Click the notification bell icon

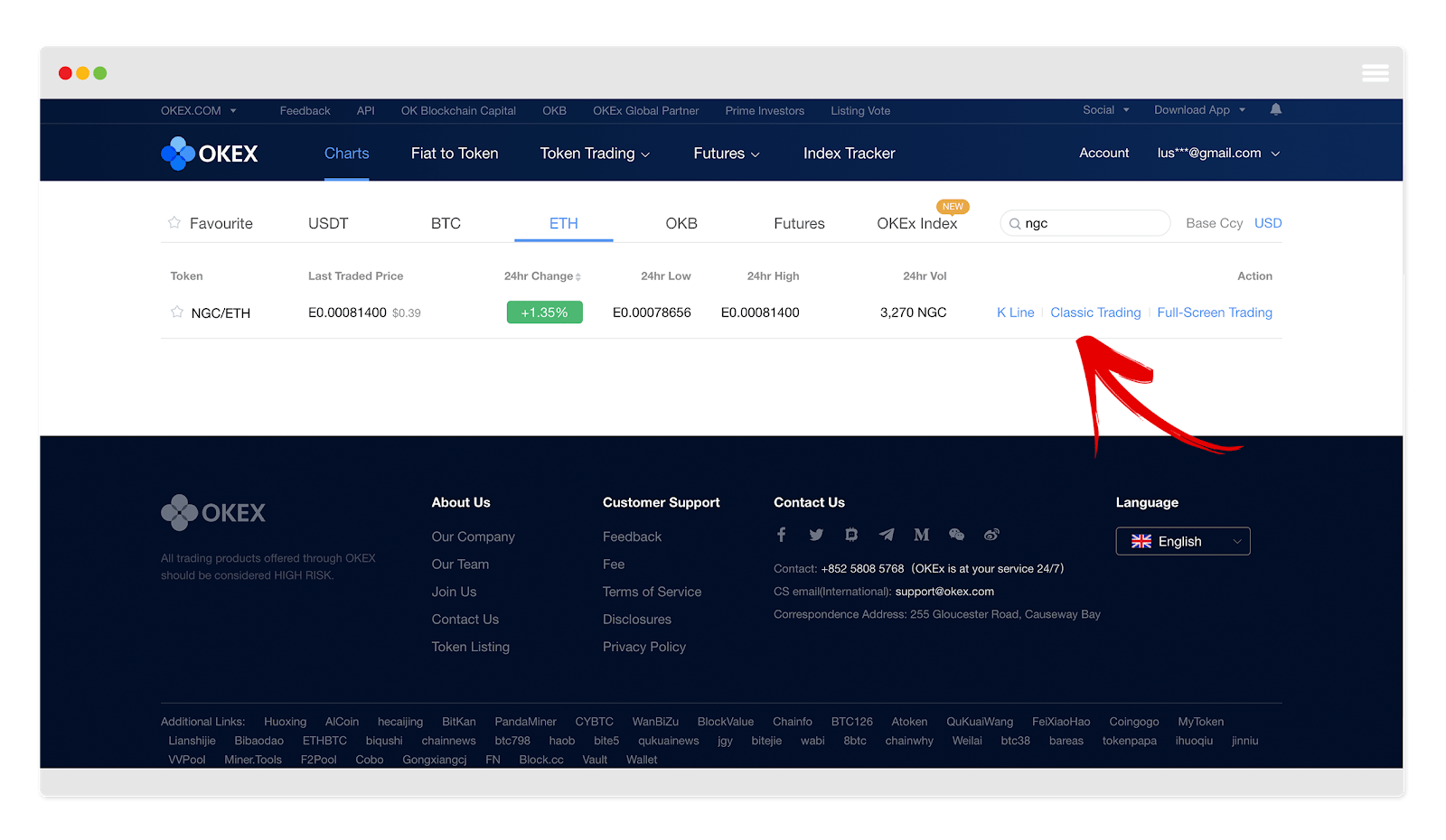pyautogui.click(x=1275, y=109)
